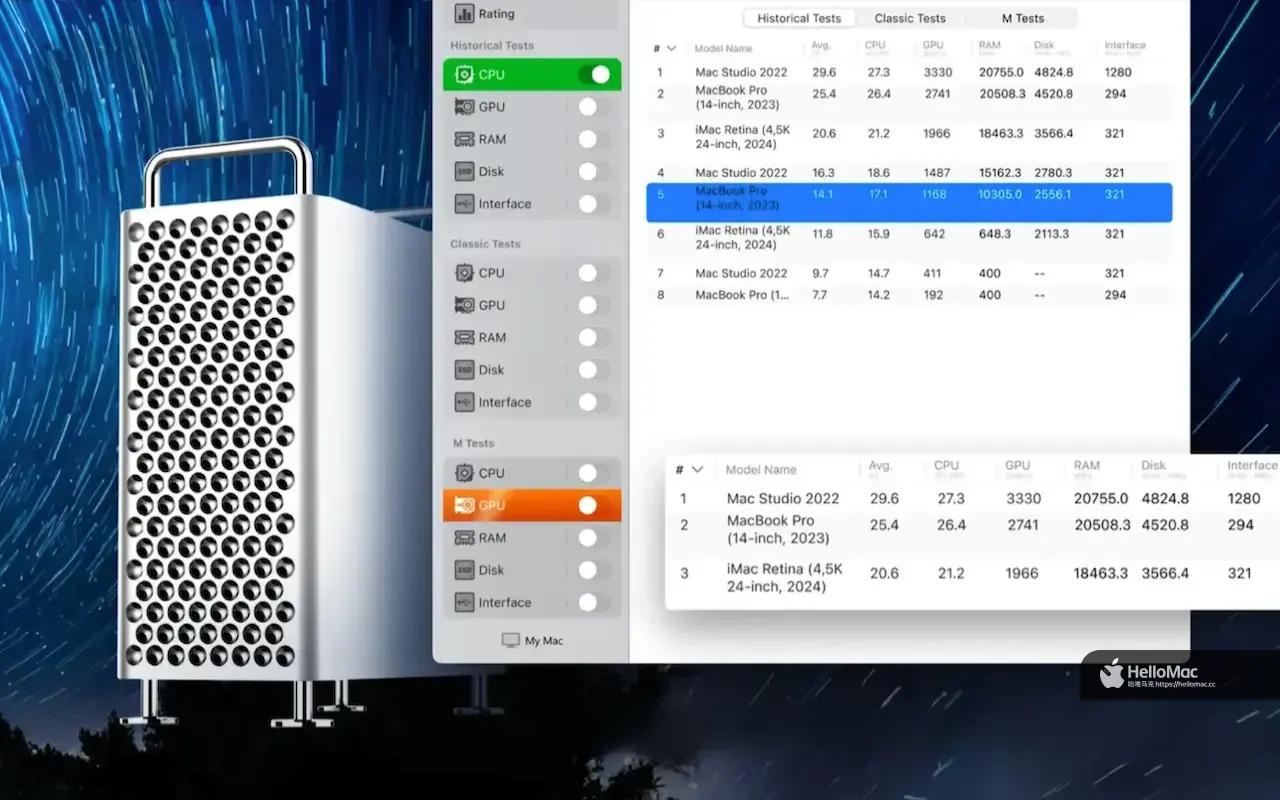
Task: Toggle the Classic Tests RAM switch
Action: point(594,337)
